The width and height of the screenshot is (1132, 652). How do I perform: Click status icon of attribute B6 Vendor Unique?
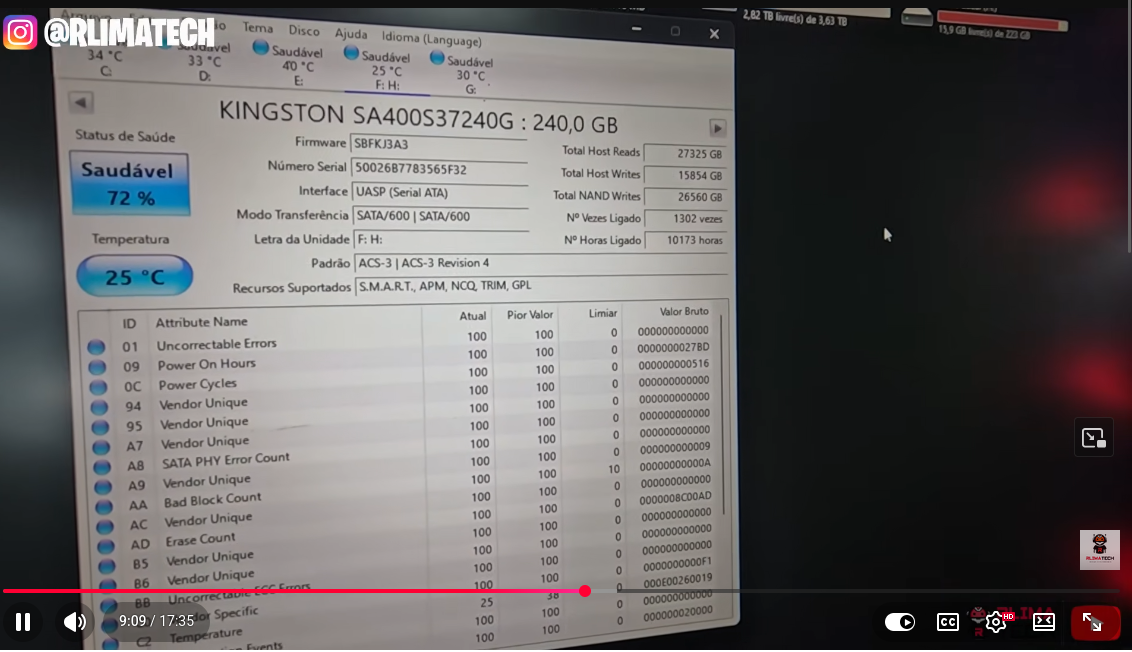pyautogui.click(x=108, y=583)
